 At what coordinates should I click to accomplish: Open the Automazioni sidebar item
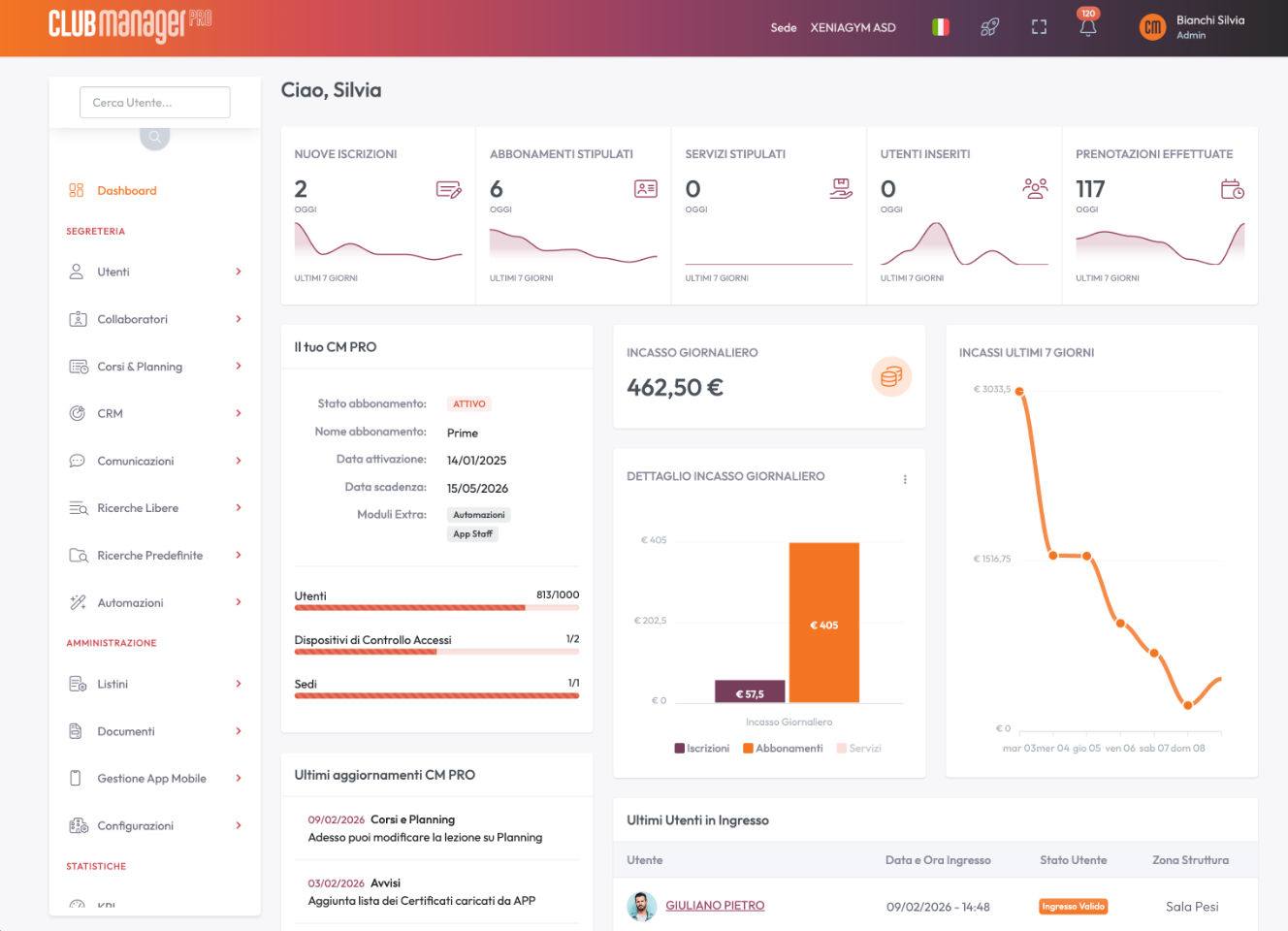pyautogui.click(x=155, y=602)
